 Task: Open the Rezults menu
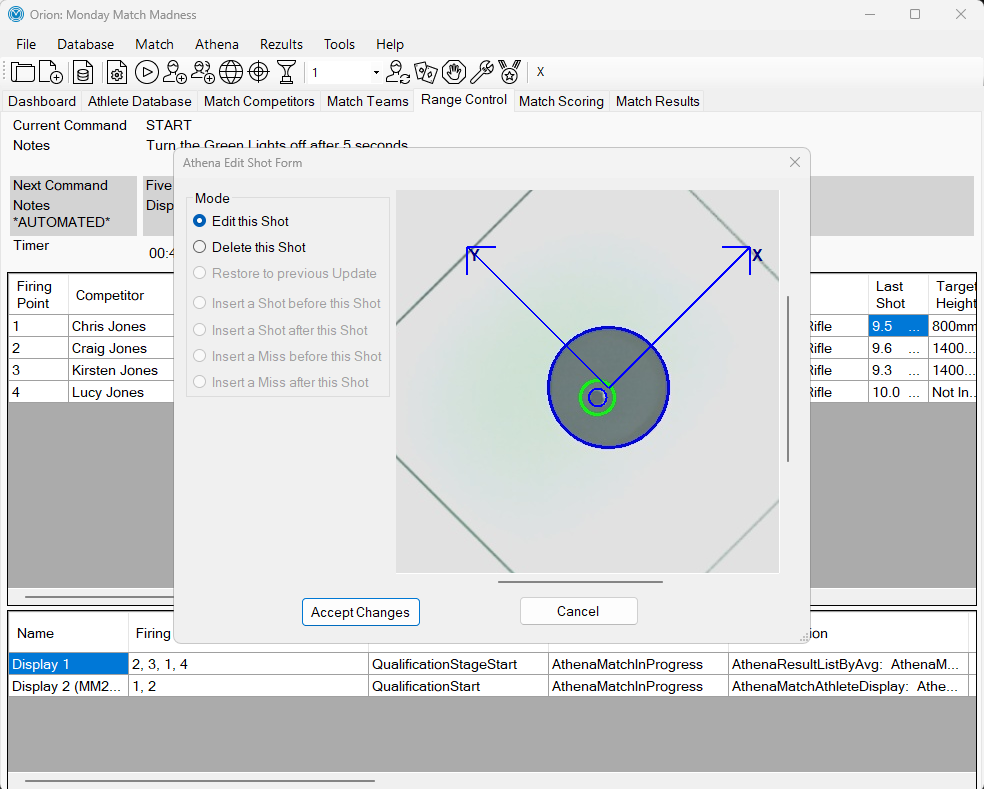[x=281, y=45]
